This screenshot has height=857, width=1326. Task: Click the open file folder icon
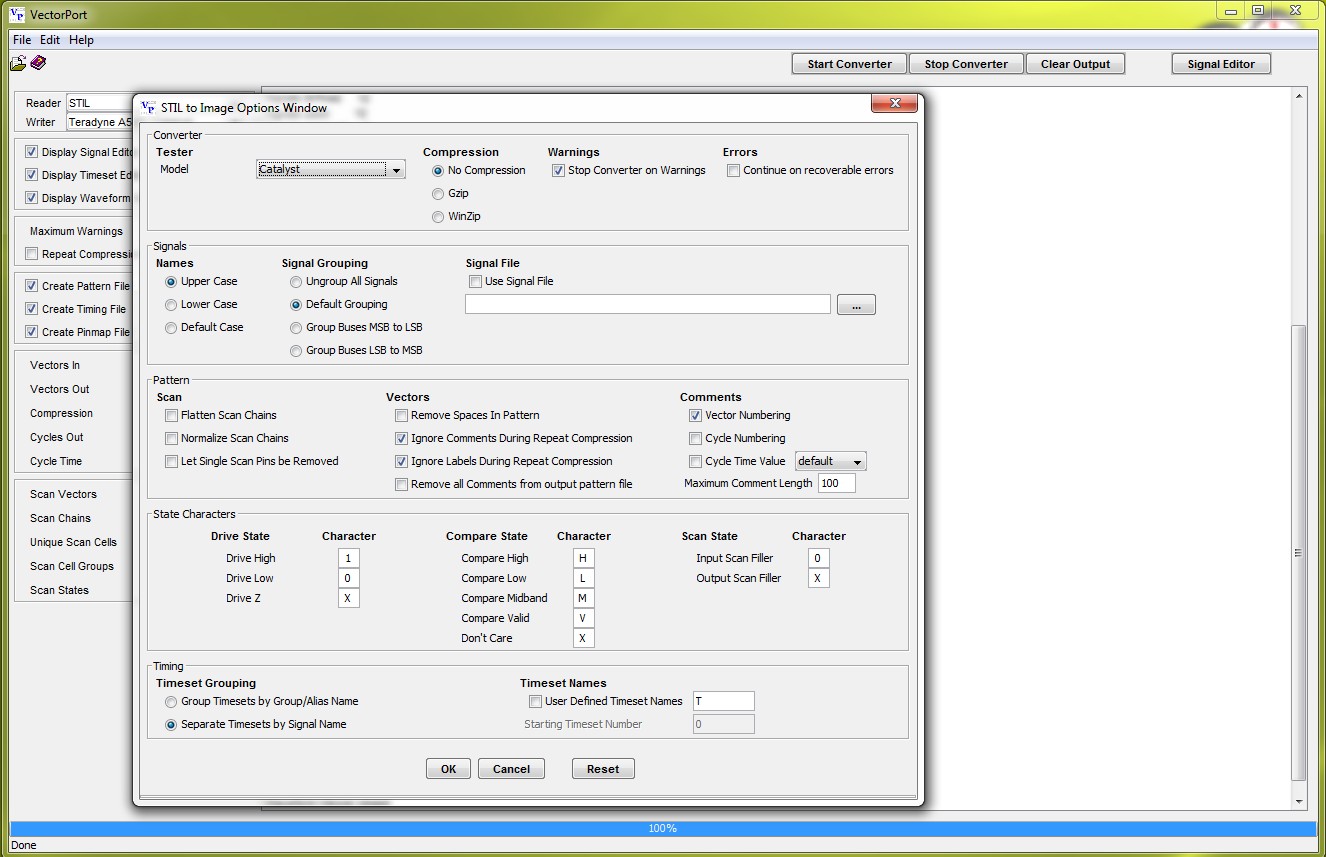pos(18,64)
